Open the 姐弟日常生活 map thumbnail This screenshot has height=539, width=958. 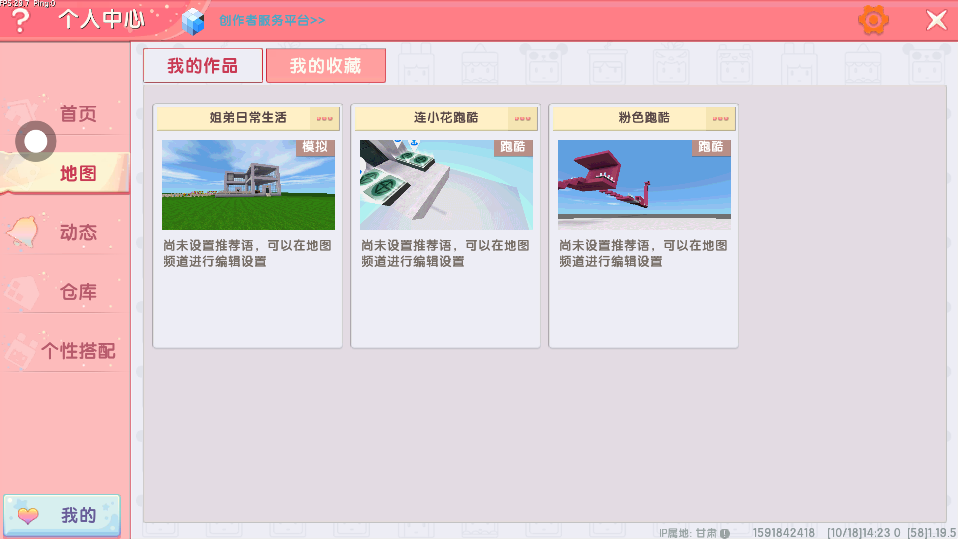(248, 185)
